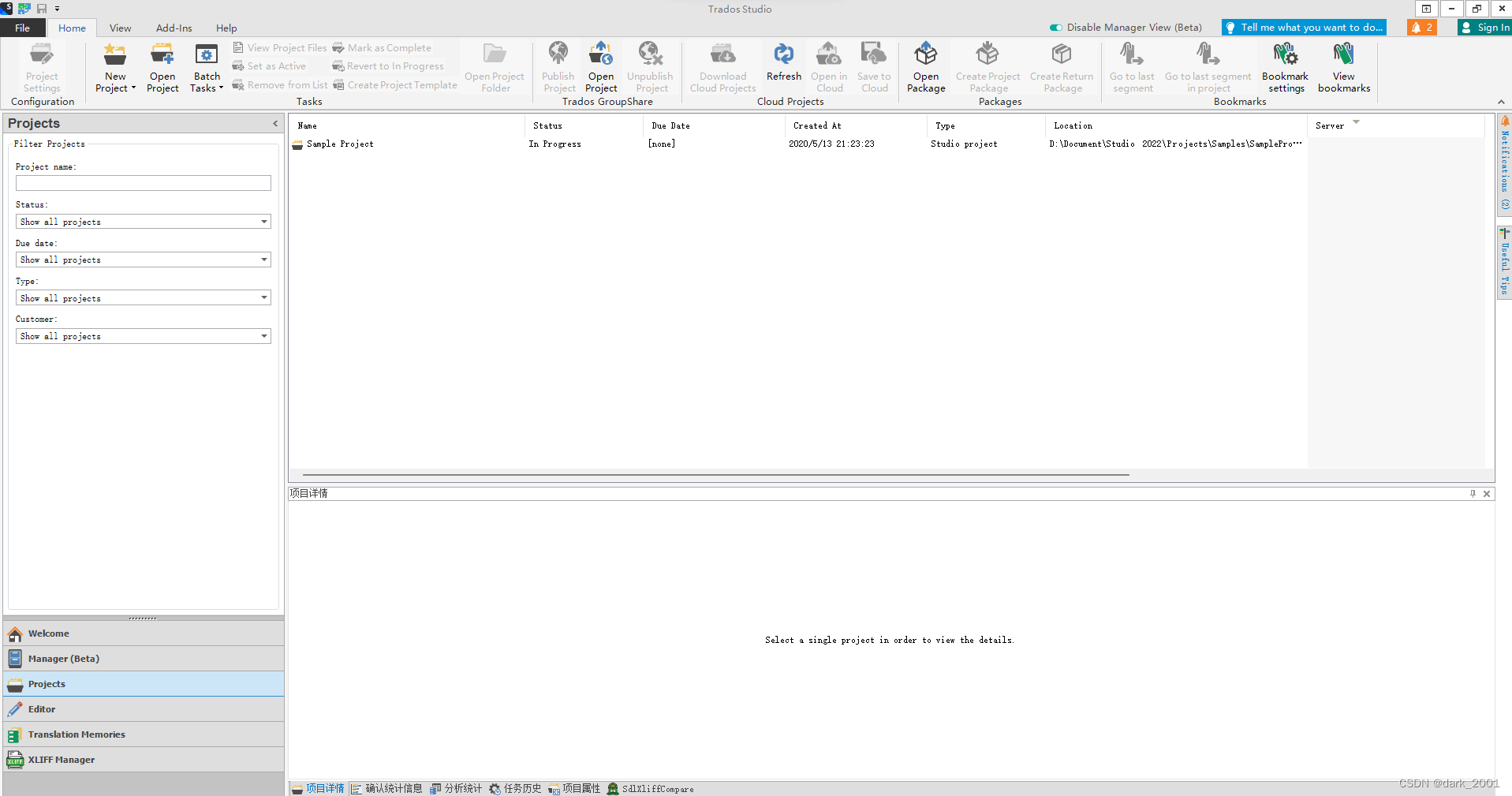Screen dimensions: 1512x796
Task: Open the Useful Tips side tab
Action: click(x=1504, y=263)
